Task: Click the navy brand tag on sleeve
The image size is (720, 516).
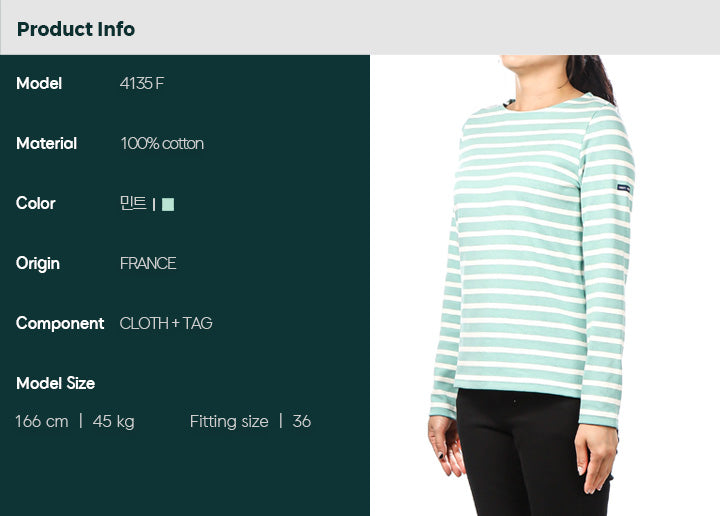Action: (x=623, y=188)
